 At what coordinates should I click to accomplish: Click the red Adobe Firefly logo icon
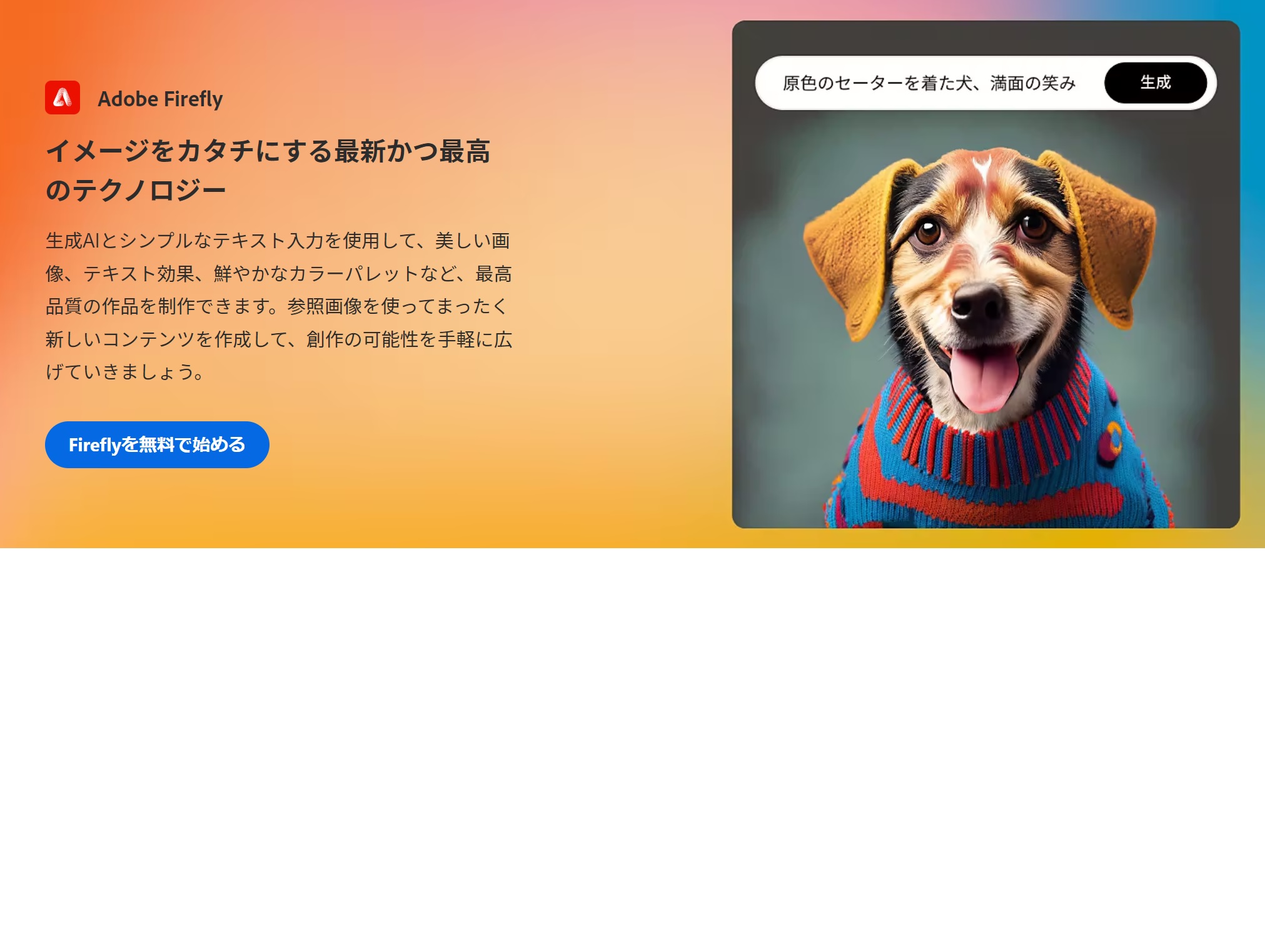click(63, 98)
